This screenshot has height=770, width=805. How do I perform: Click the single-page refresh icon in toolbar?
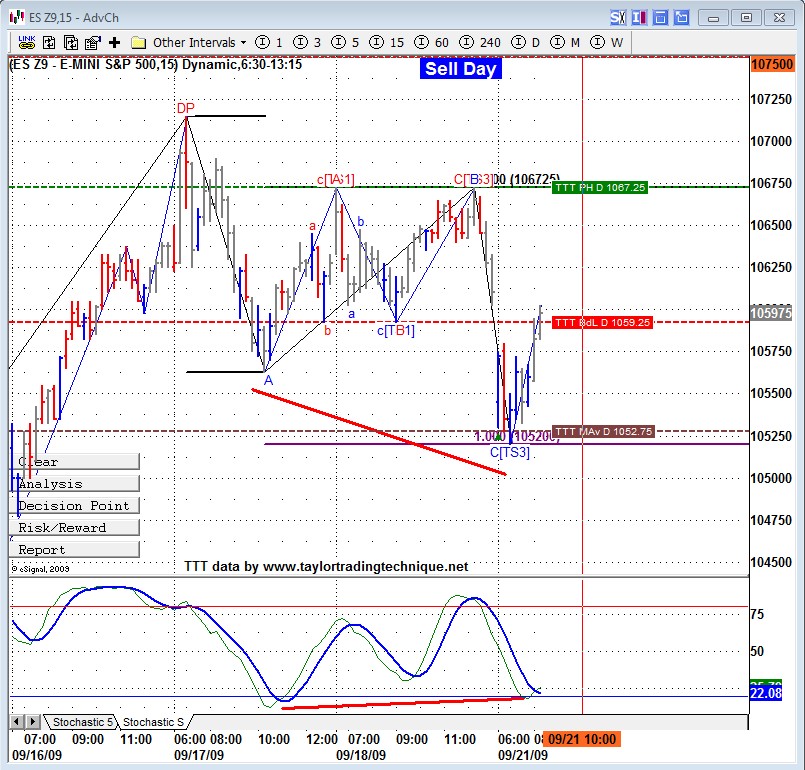49,42
